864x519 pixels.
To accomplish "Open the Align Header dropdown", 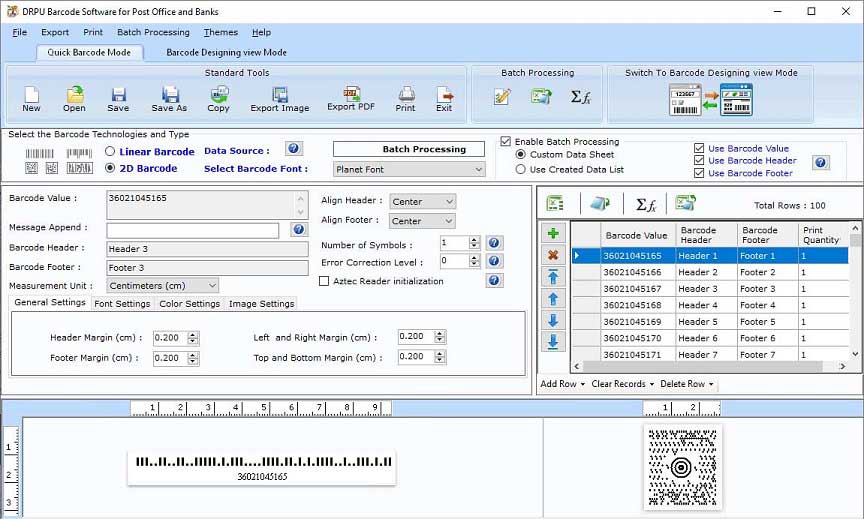I will [x=423, y=202].
